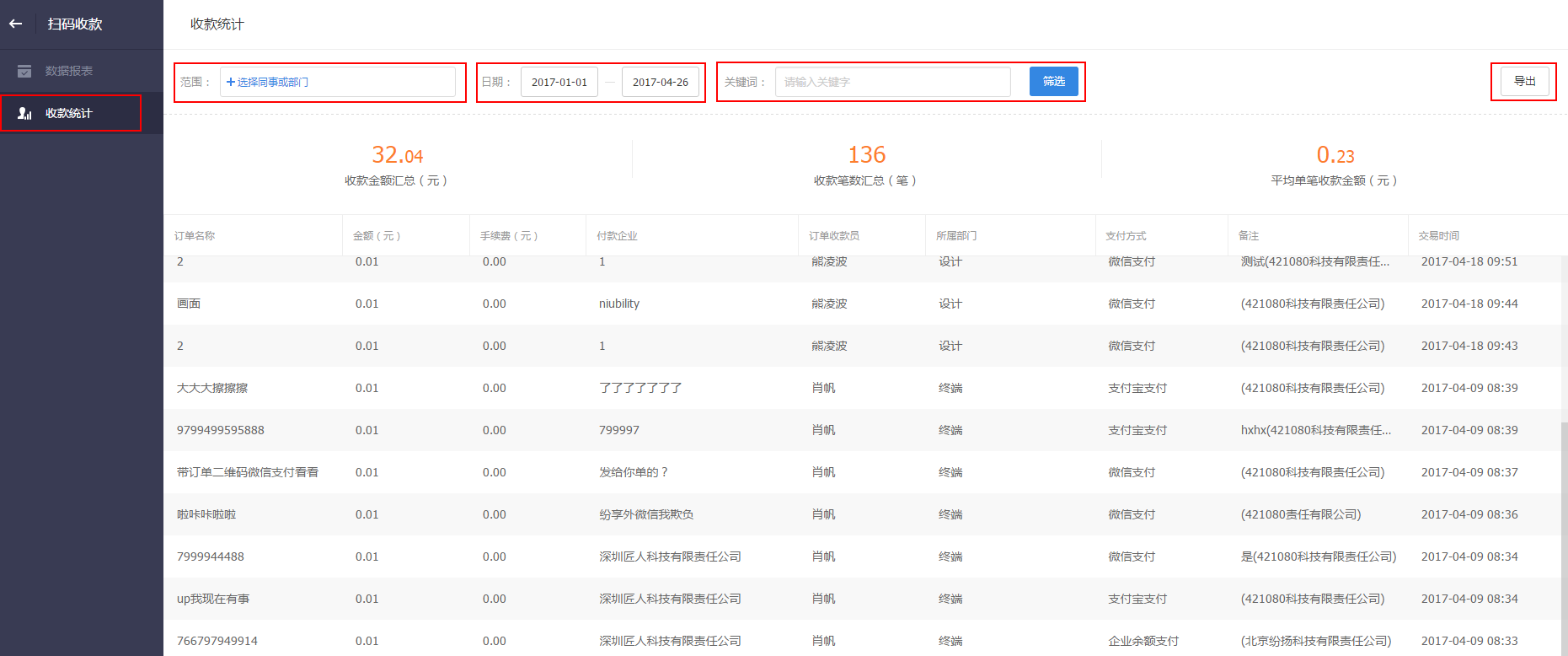This screenshot has height=656, width=1568.
Task: Click the back arrow icon
Action: coord(16,24)
